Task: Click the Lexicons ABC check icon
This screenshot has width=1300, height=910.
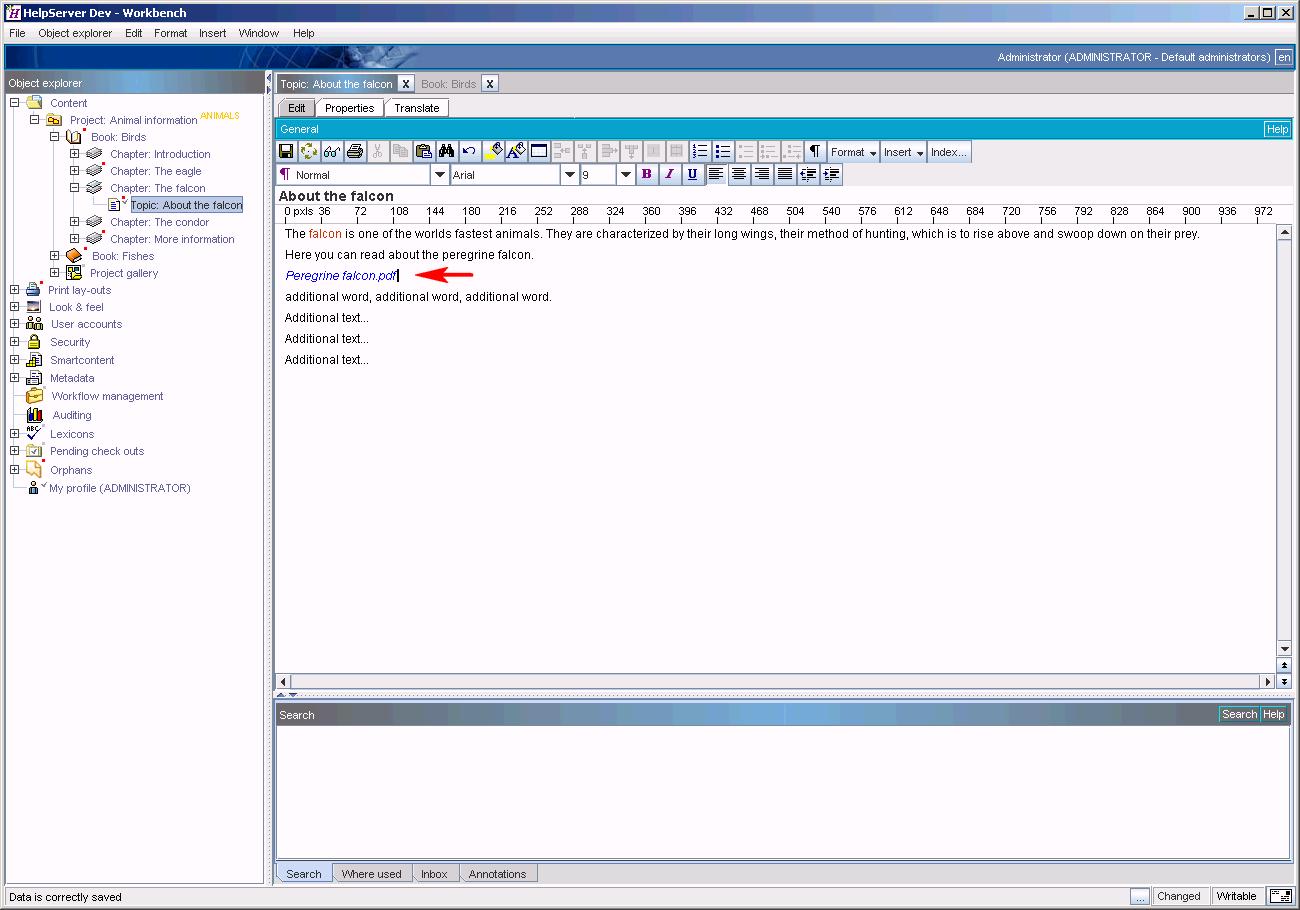Action: click(x=34, y=433)
